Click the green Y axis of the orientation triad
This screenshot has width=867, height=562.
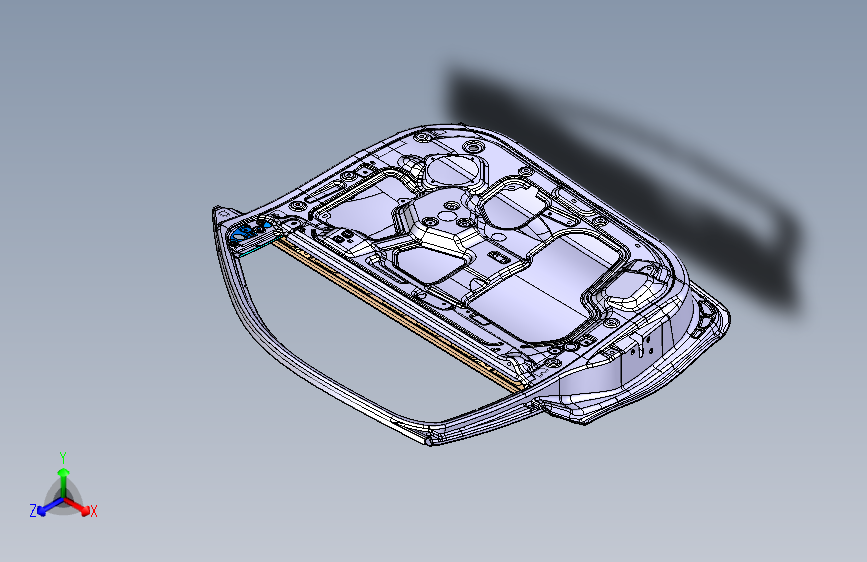(64, 483)
